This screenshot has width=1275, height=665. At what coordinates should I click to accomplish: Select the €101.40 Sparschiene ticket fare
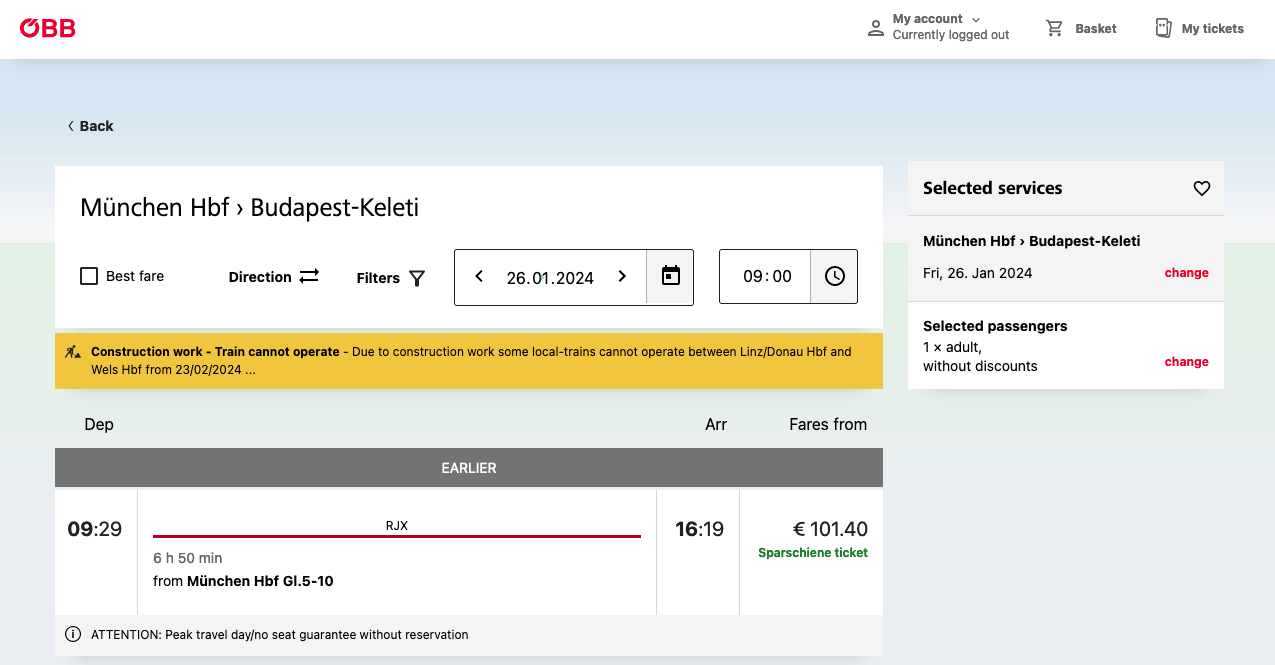811,539
